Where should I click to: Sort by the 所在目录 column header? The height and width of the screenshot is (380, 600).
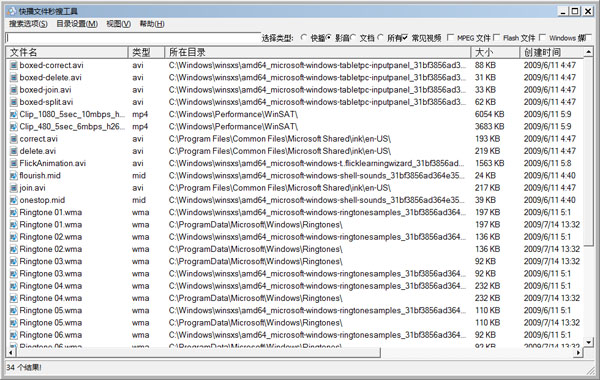click(318, 52)
